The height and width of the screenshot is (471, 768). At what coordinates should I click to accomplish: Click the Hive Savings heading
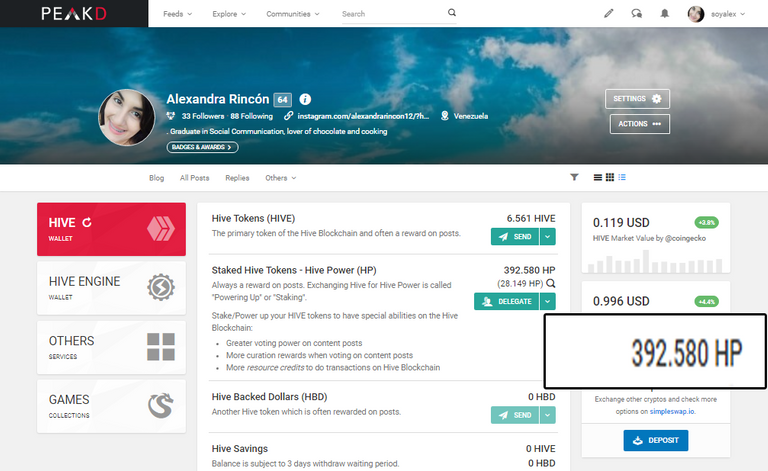240,448
